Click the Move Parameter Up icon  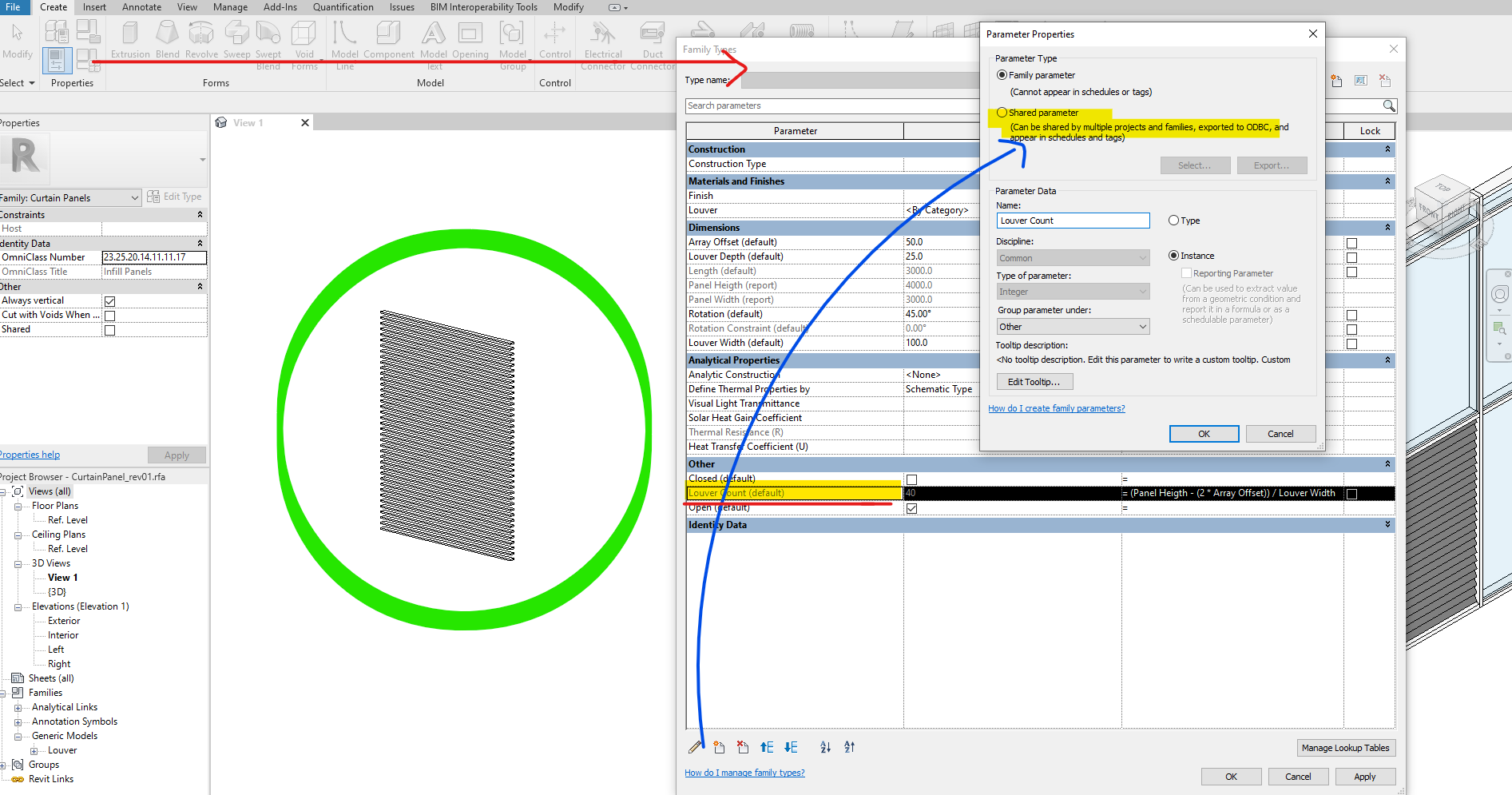point(767,747)
